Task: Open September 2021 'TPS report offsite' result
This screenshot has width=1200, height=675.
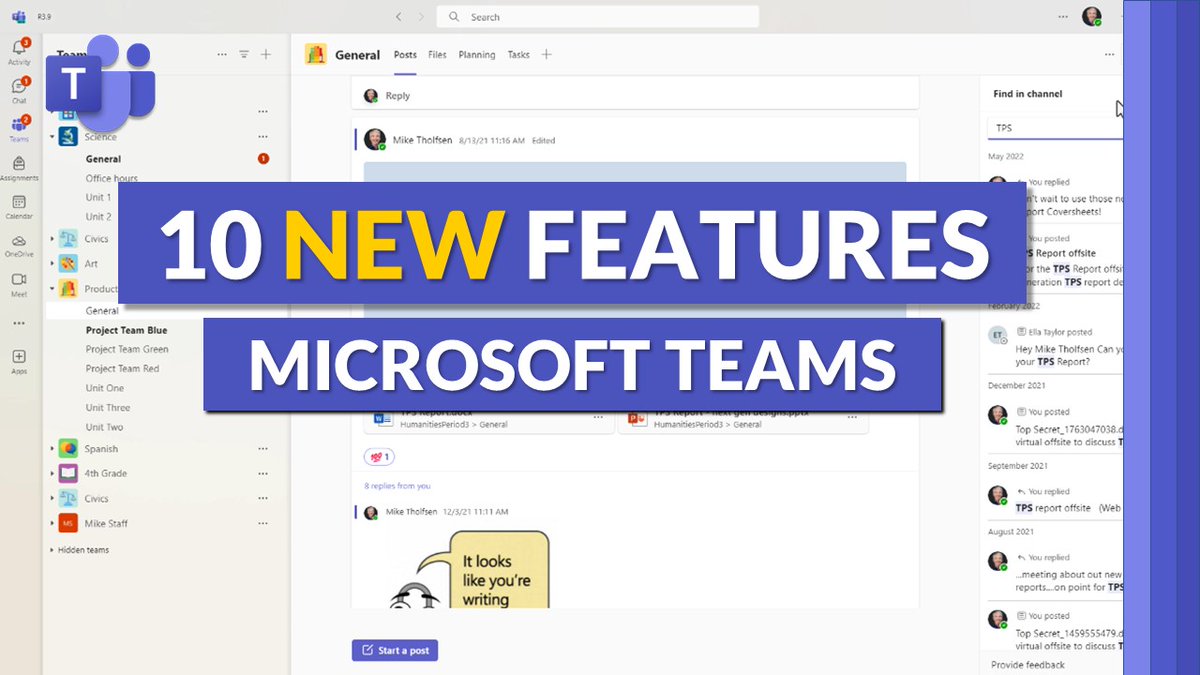Action: [1056, 500]
